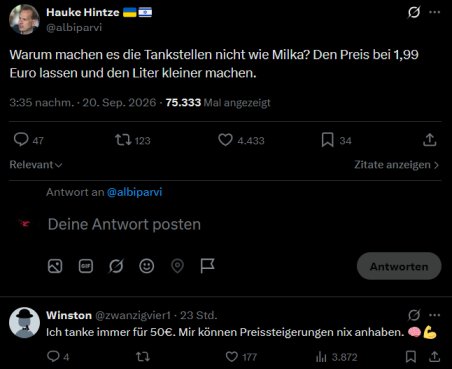Open Hauke Hintze's profile picture
Image resolution: width=452 pixels, height=369 pixels.
coord(24,19)
